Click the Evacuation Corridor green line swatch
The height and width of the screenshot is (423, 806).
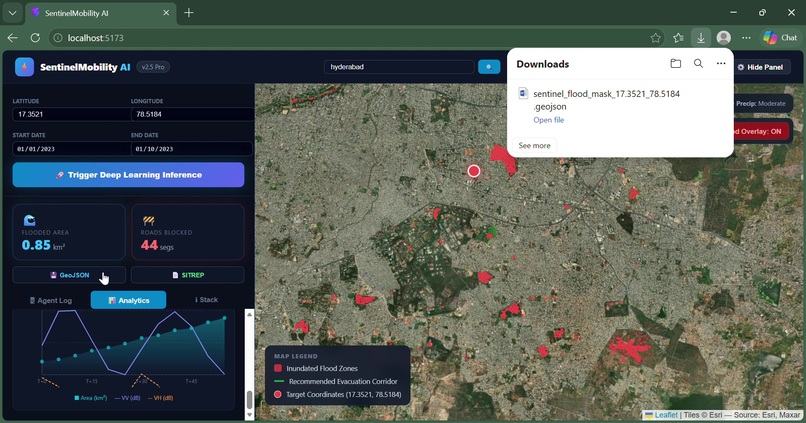click(x=279, y=381)
